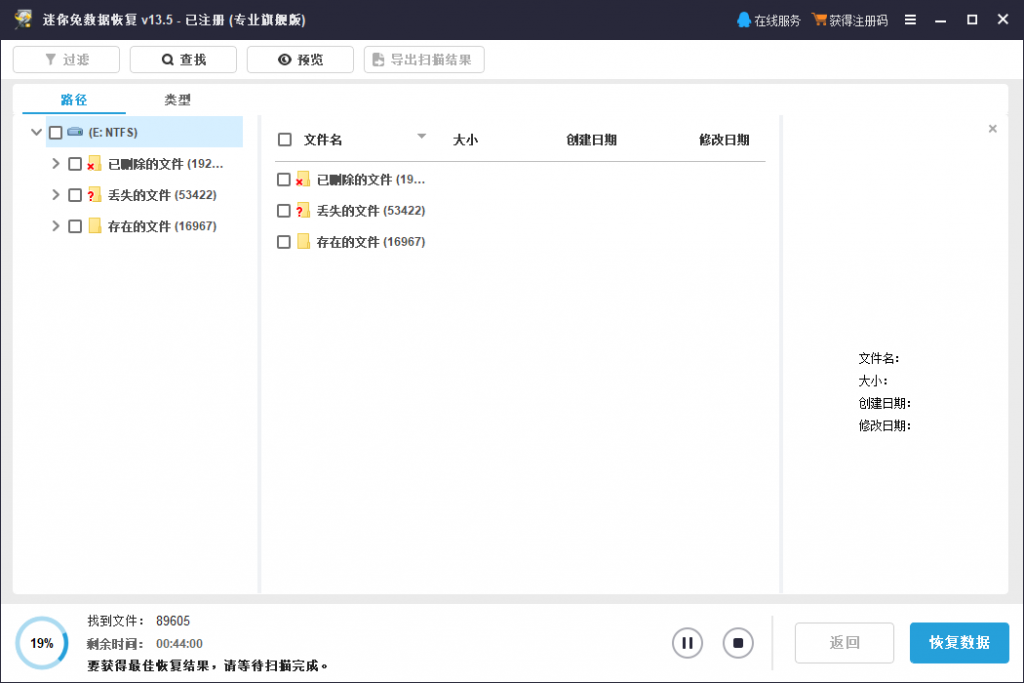
Task: Click the 查找 search button
Action: [183, 59]
